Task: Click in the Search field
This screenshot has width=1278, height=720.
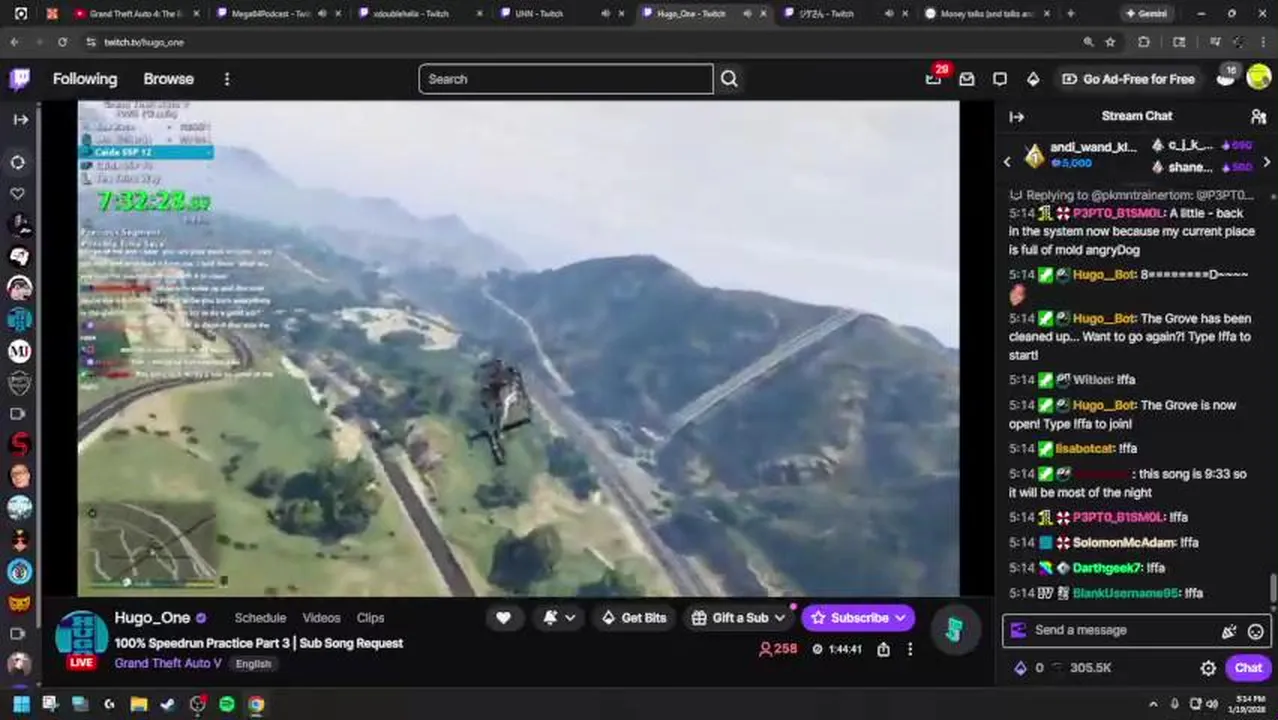Action: point(566,79)
